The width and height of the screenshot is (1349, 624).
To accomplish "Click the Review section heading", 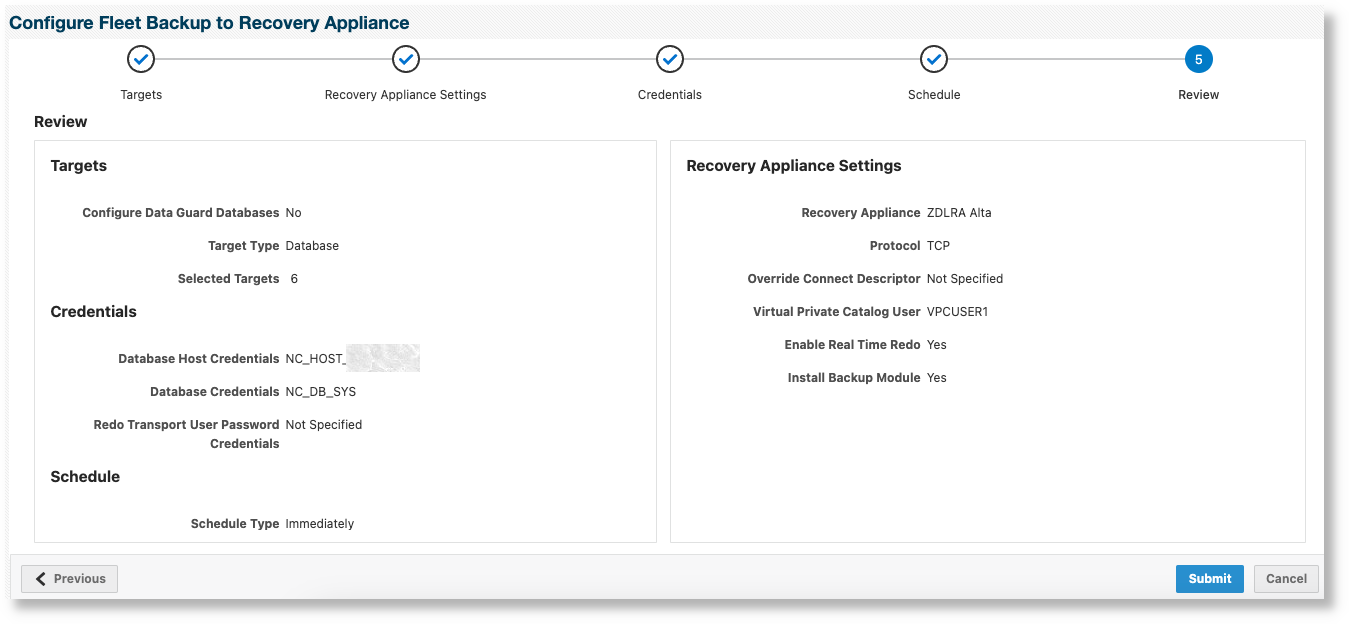I will (61, 122).
